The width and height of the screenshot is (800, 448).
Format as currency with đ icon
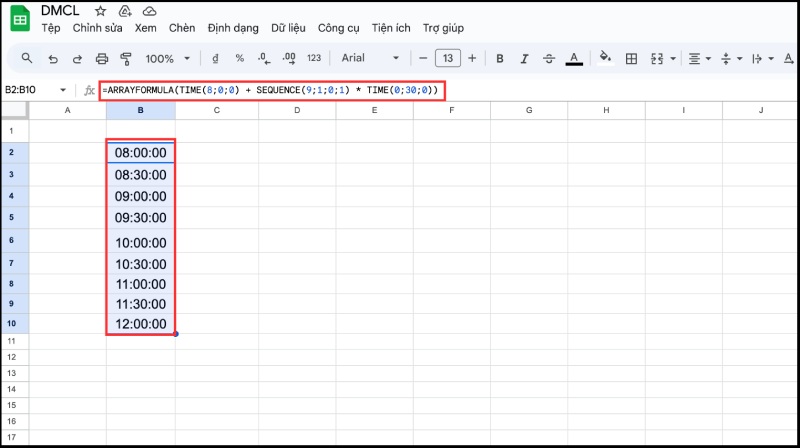click(x=215, y=59)
